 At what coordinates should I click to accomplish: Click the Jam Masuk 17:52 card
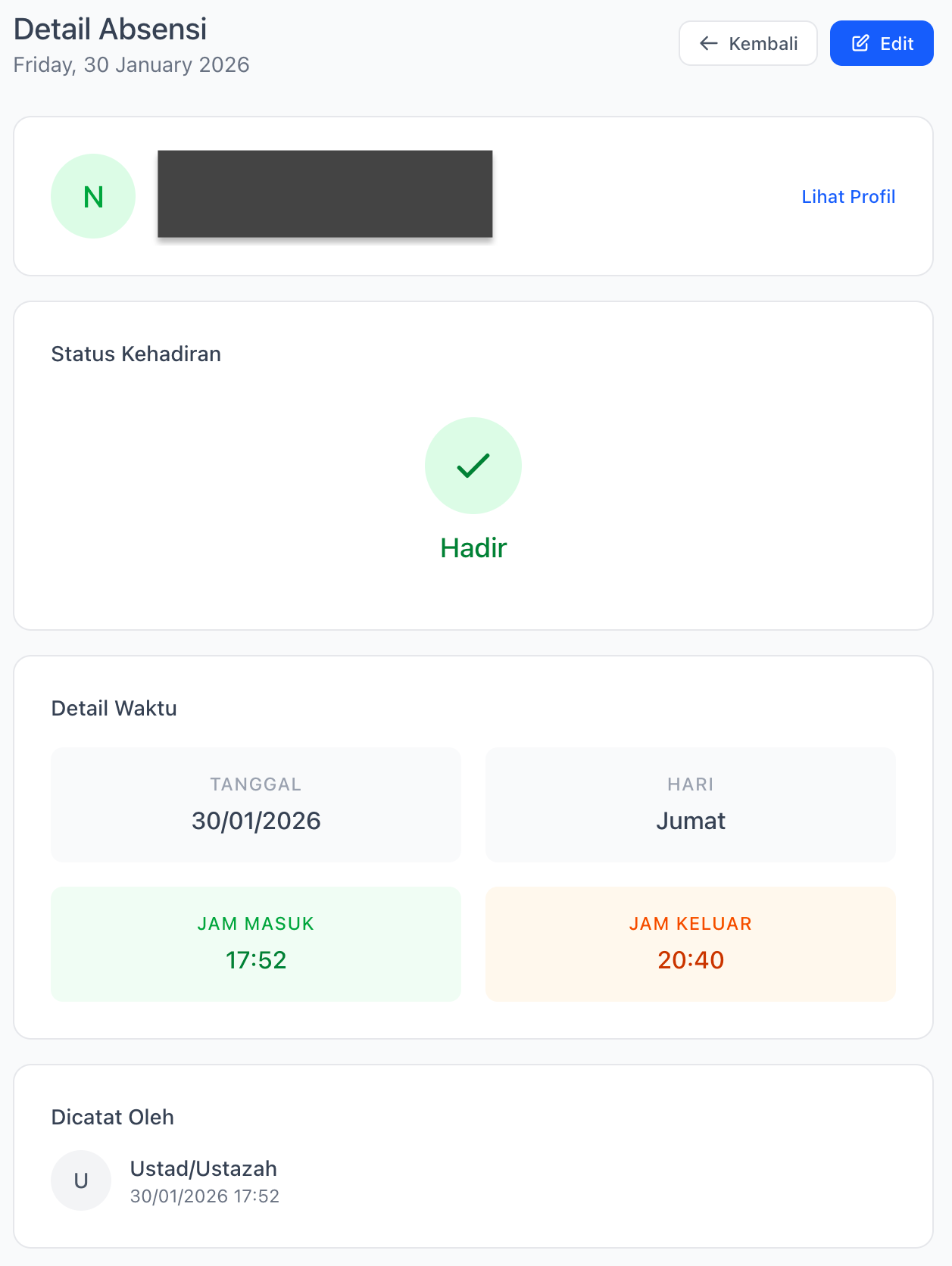point(256,943)
